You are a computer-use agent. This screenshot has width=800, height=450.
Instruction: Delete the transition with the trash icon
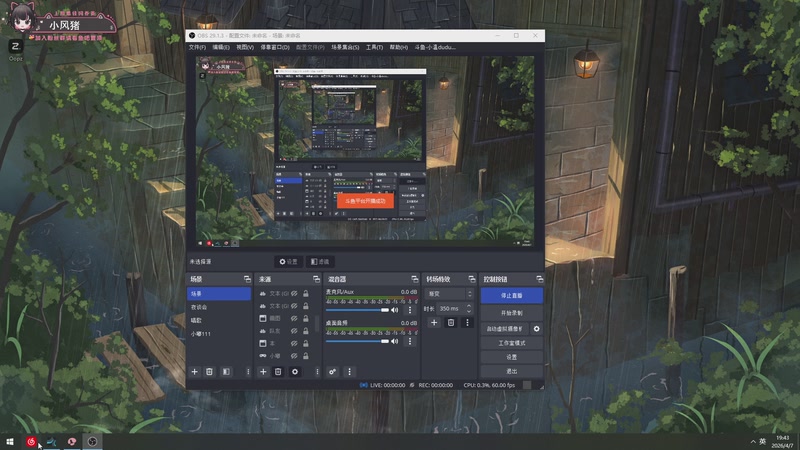click(x=451, y=322)
